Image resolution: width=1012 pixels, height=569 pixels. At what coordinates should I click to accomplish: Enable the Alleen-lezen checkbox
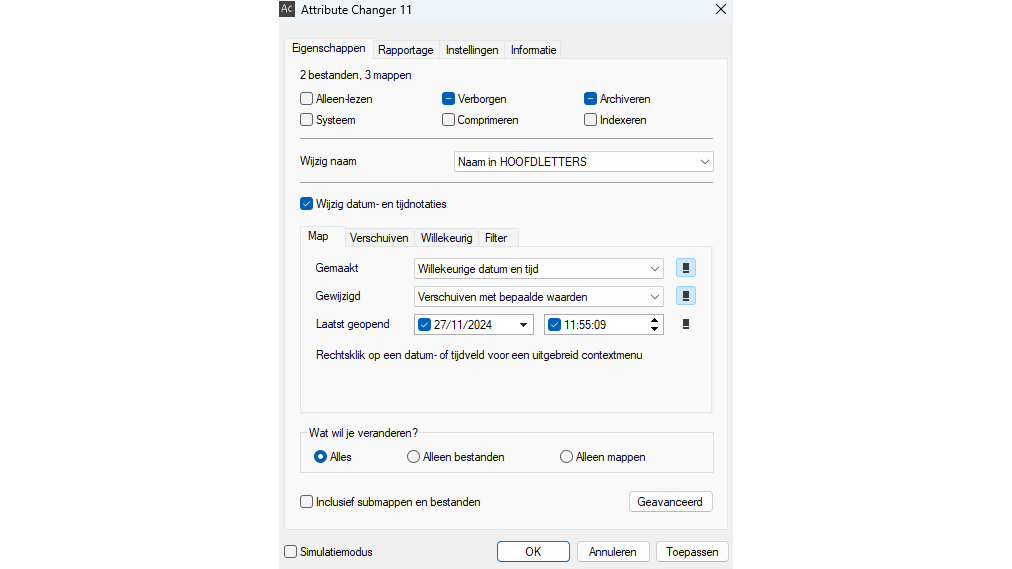tap(307, 99)
